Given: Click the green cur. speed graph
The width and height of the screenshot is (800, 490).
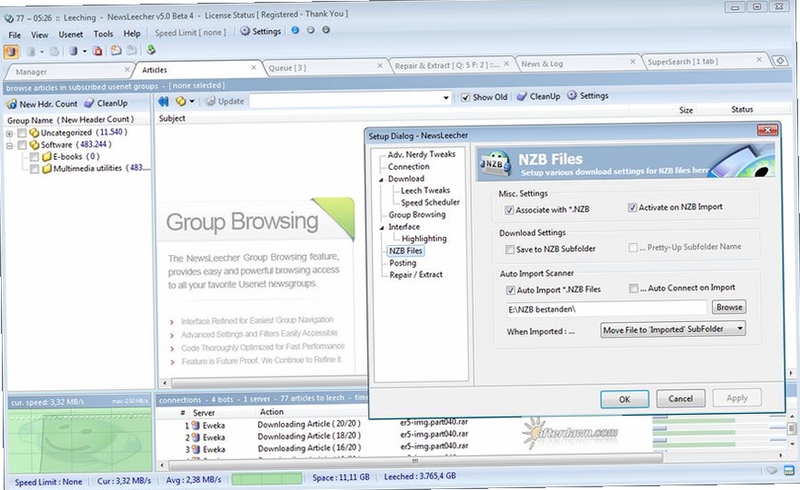Looking at the screenshot, I should coord(81,439).
